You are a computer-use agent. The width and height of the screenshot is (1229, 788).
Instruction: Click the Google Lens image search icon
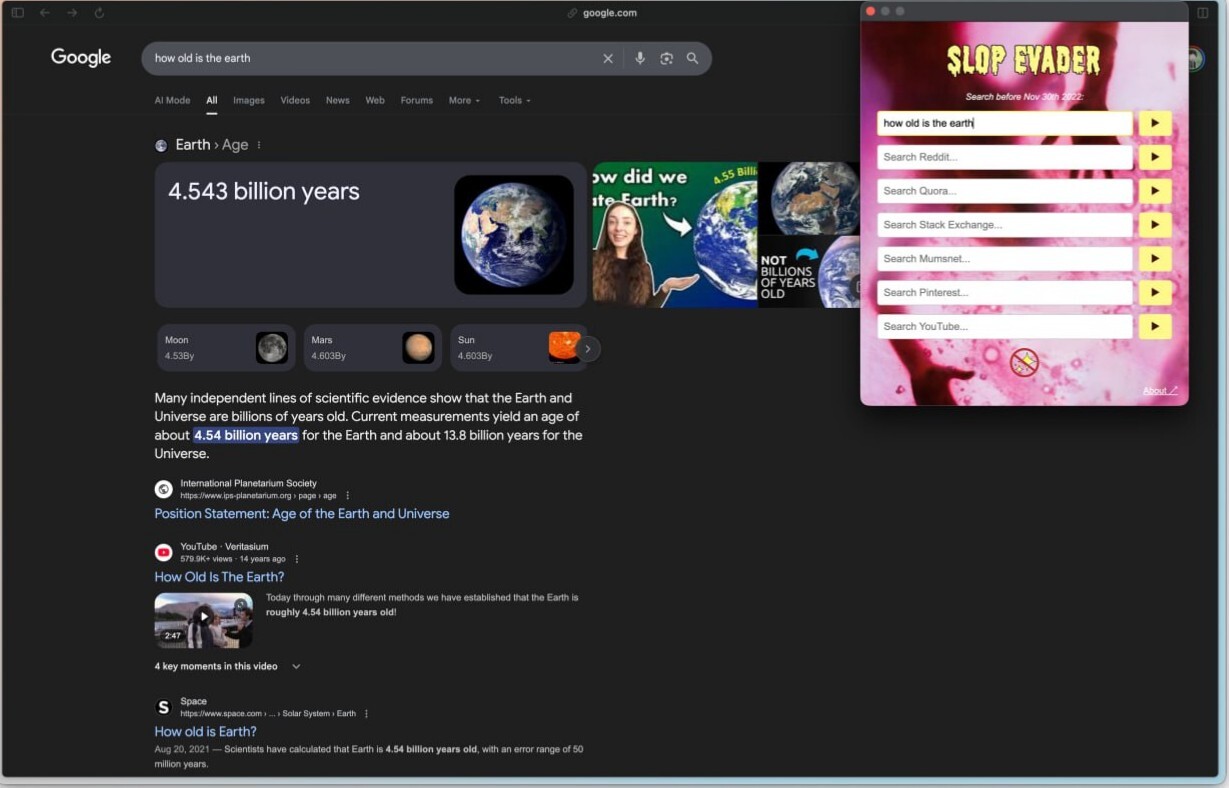(666, 59)
